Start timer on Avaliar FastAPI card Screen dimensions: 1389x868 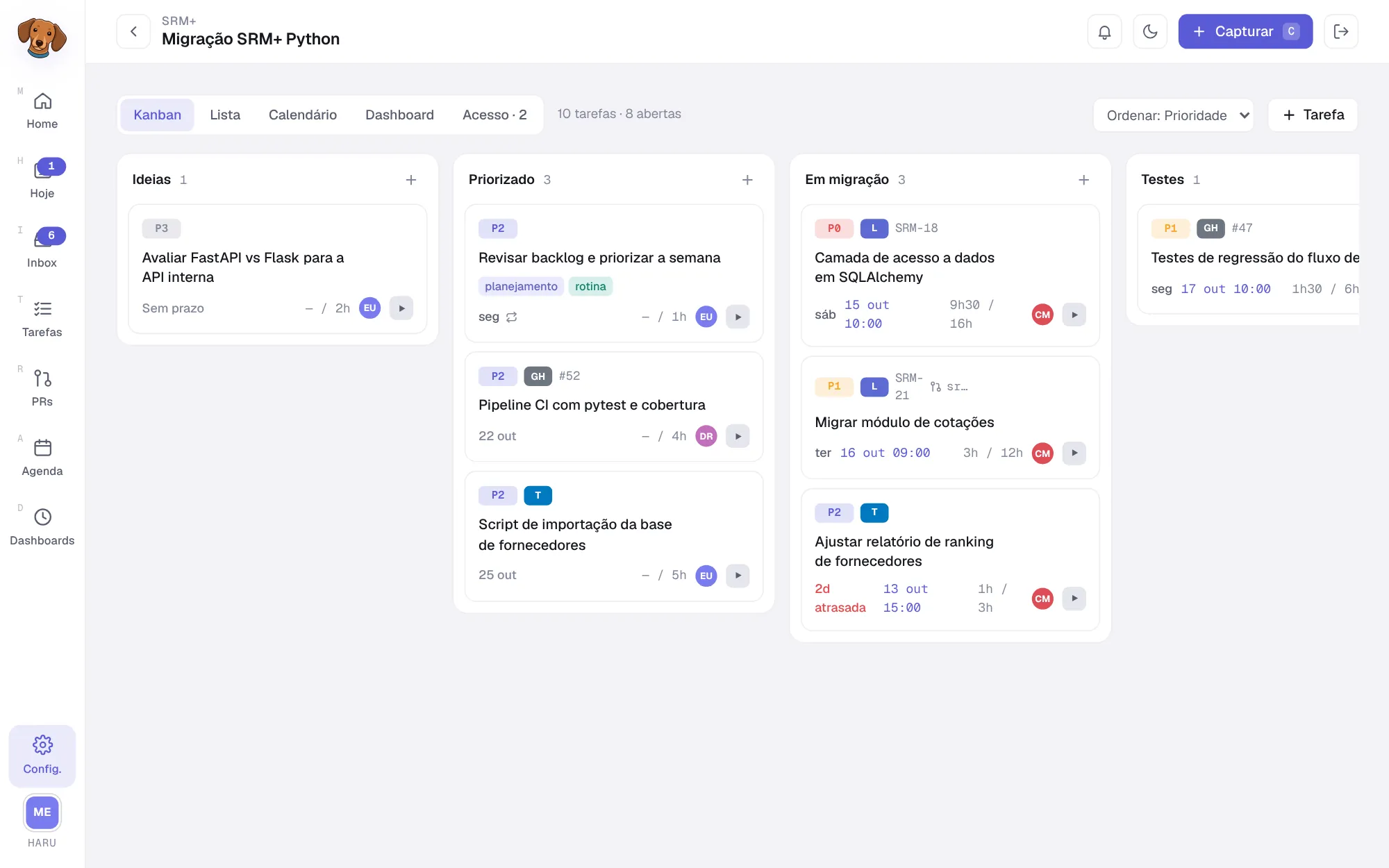[x=401, y=308]
